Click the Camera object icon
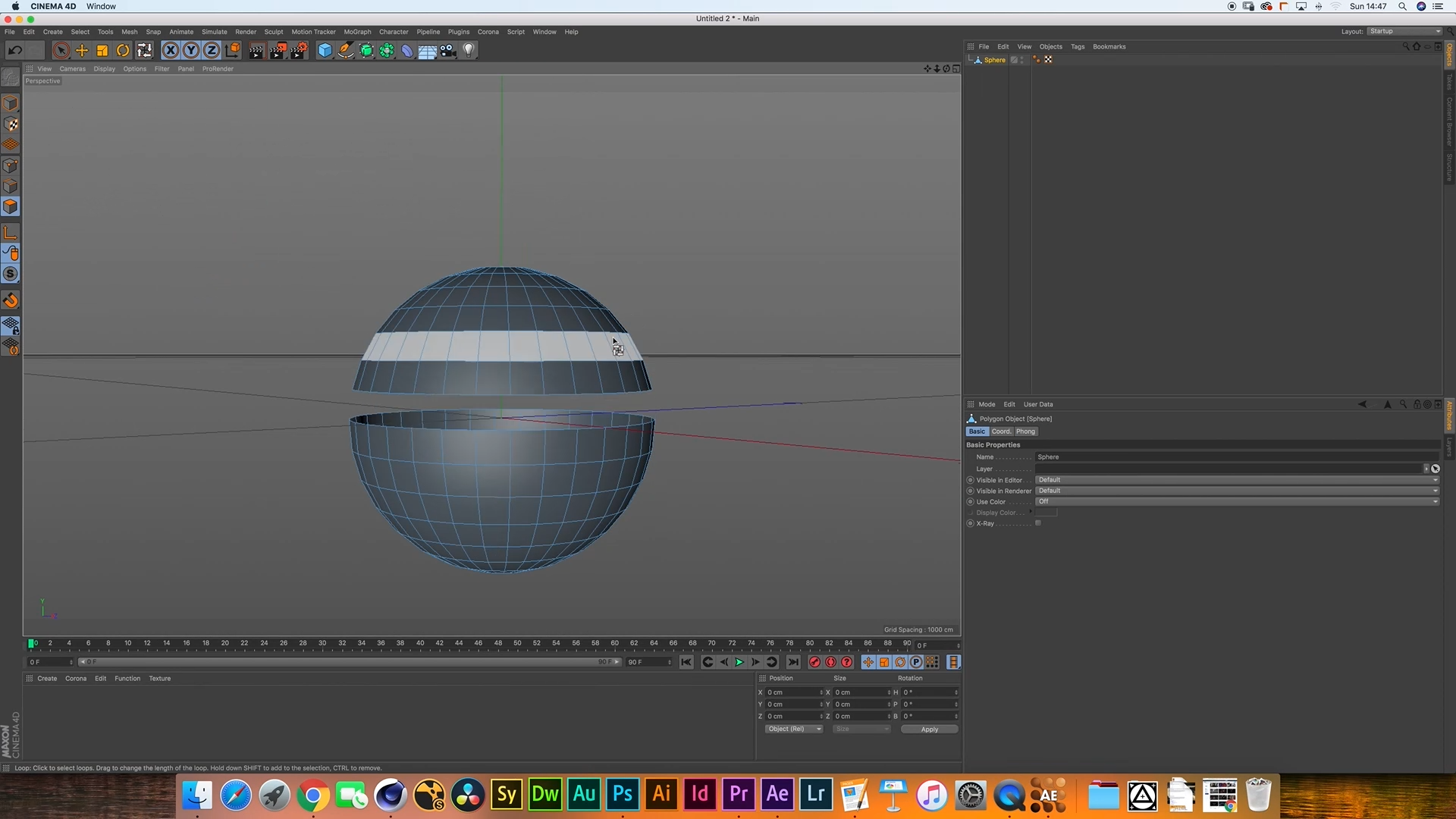The image size is (1456, 819). tap(448, 51)
